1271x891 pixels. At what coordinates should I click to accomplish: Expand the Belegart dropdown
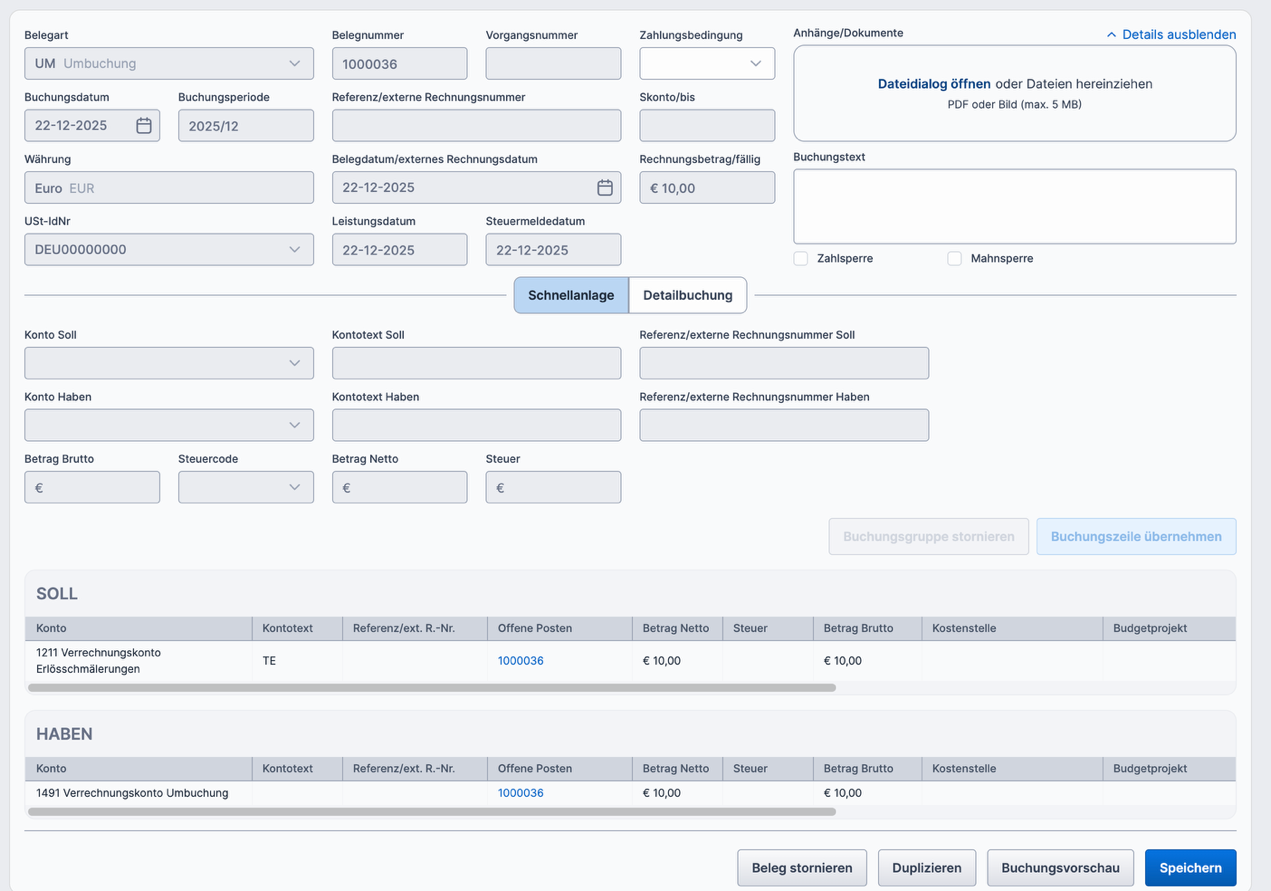294,64
